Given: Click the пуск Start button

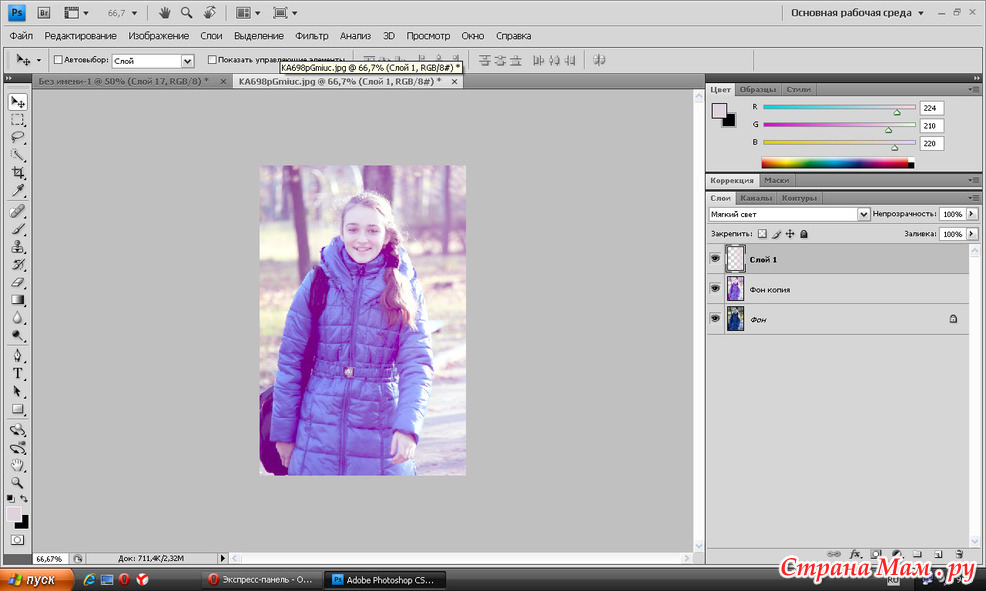Looking at the screenshot, I should click(x=36, y=580).
